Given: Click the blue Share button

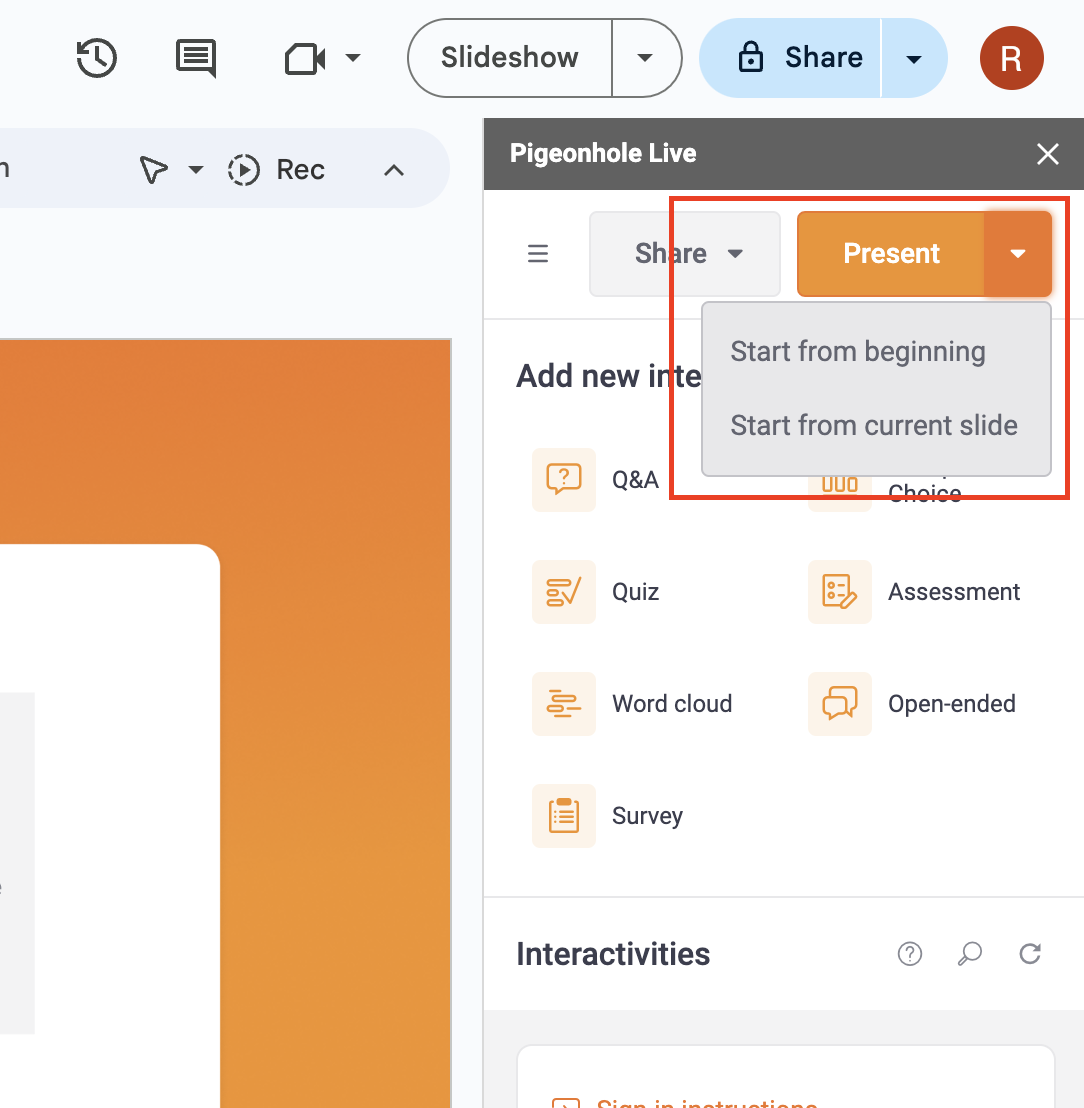Looking at the screenshot, I should point(790,58).
